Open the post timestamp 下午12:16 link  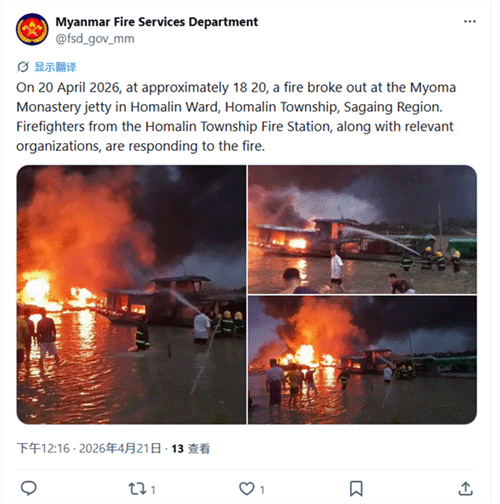pyautogui.click(x=43, y=448)
